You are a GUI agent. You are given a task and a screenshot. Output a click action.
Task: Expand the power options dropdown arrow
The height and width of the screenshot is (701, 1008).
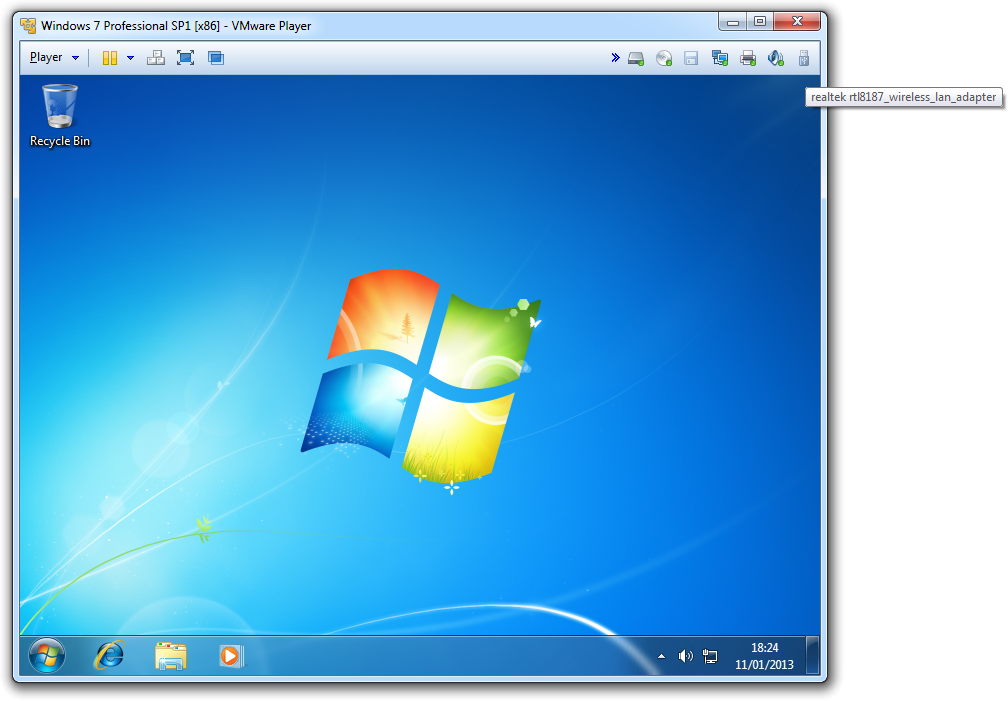[x=130, y=58]
